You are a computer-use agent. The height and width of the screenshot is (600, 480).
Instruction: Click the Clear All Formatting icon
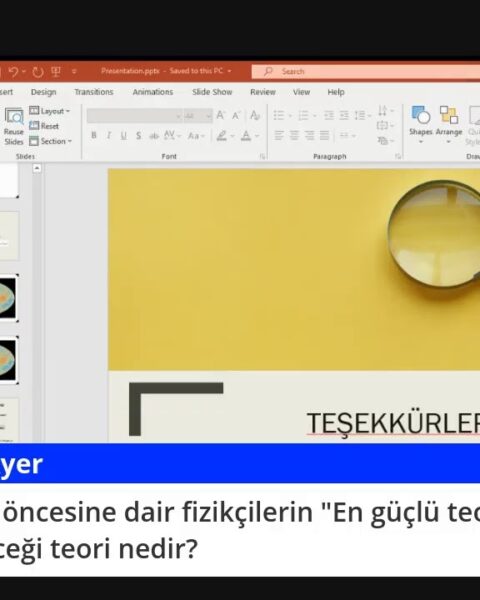(255, 115)
